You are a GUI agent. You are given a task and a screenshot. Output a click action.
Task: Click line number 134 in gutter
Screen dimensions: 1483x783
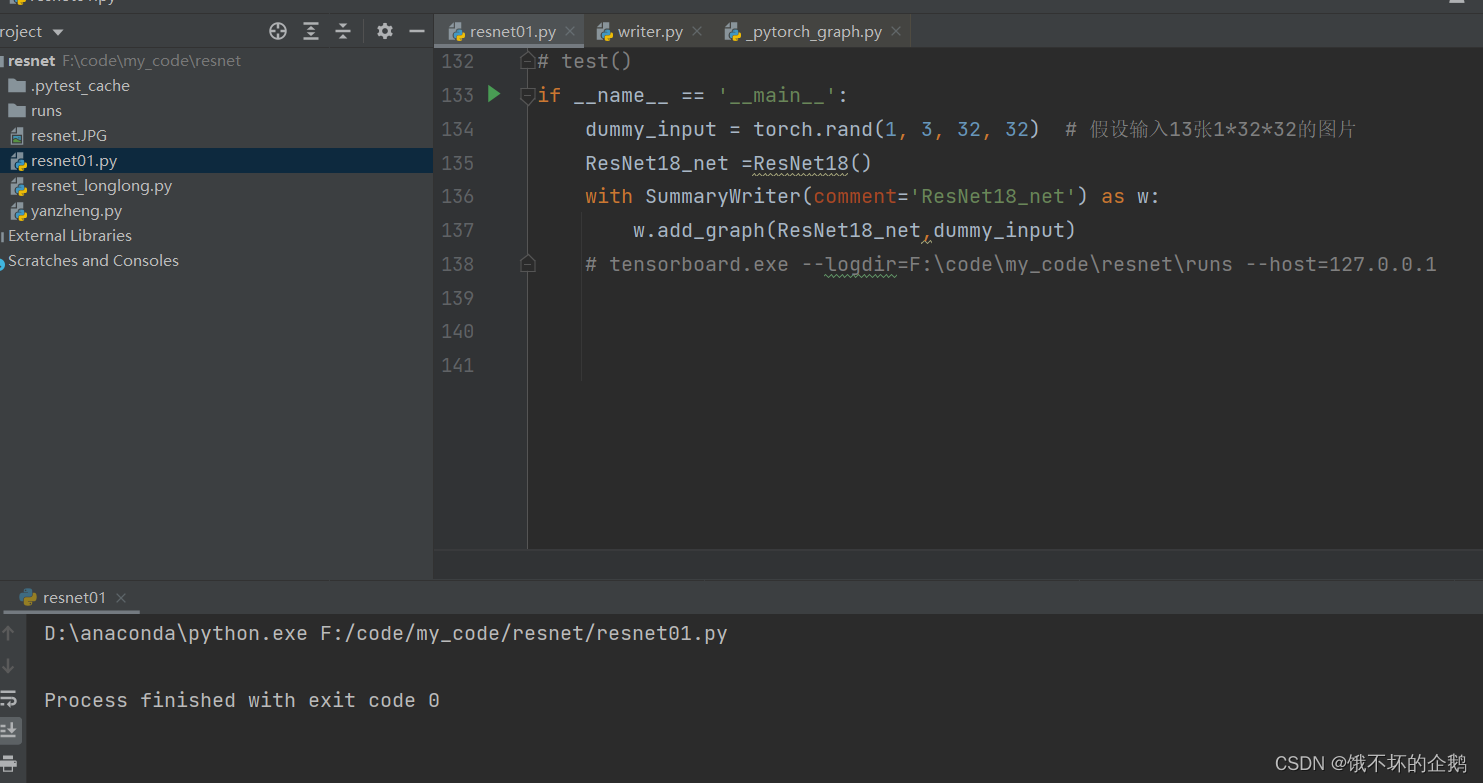(x=457, y=129)
